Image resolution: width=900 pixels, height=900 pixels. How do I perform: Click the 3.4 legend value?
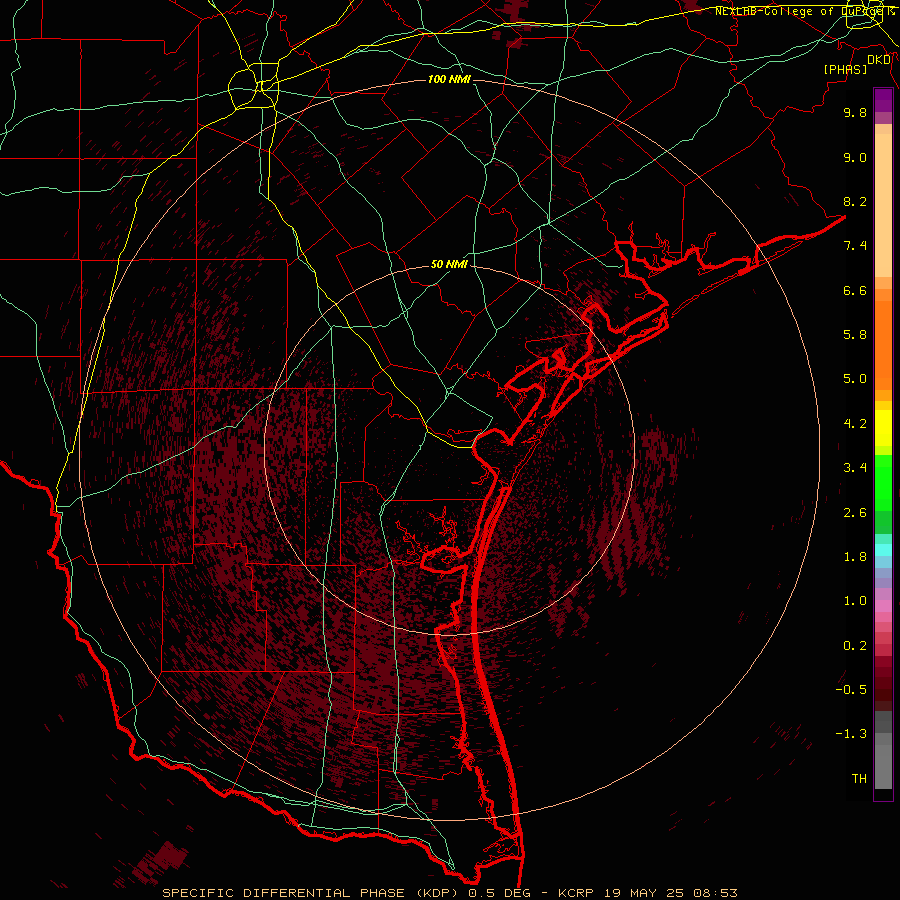pos(855,468)
